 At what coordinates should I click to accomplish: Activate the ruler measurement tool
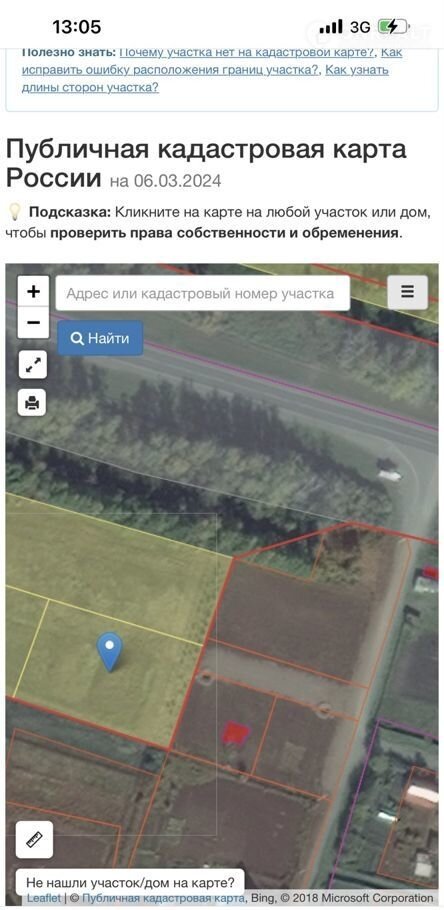click(x=34, y=839)
